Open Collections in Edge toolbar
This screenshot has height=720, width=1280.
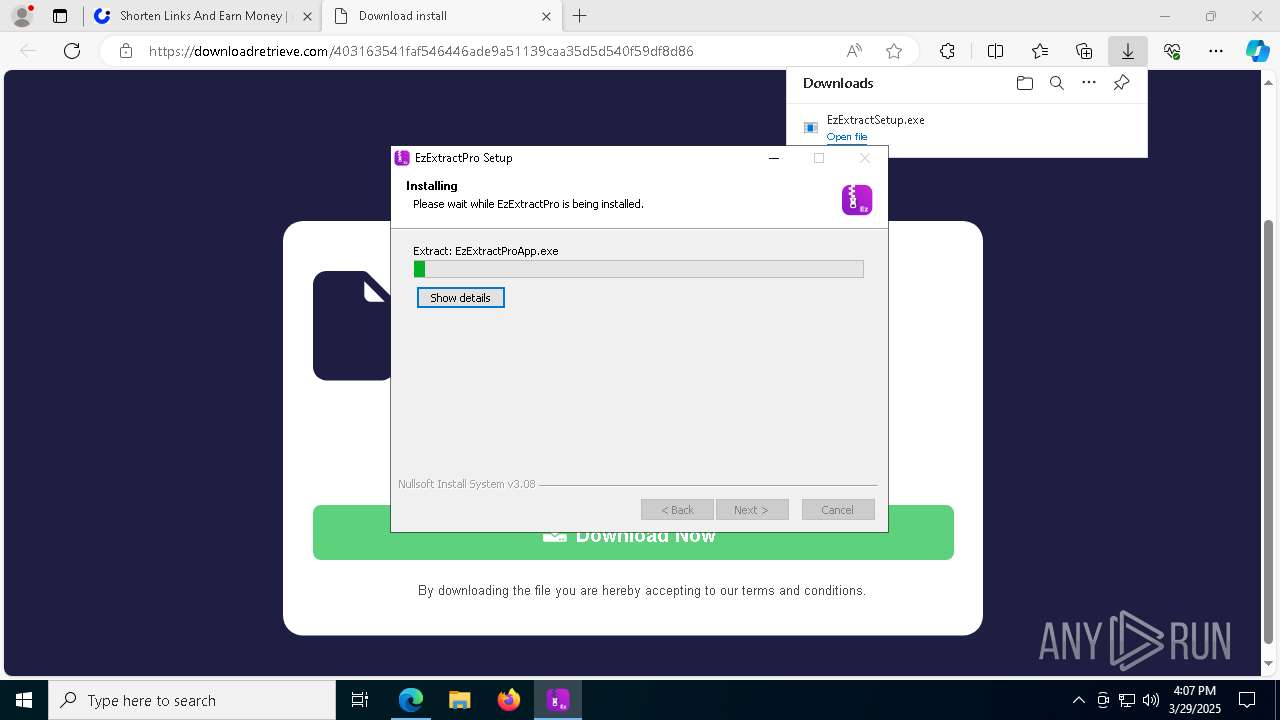[1084, 51]
